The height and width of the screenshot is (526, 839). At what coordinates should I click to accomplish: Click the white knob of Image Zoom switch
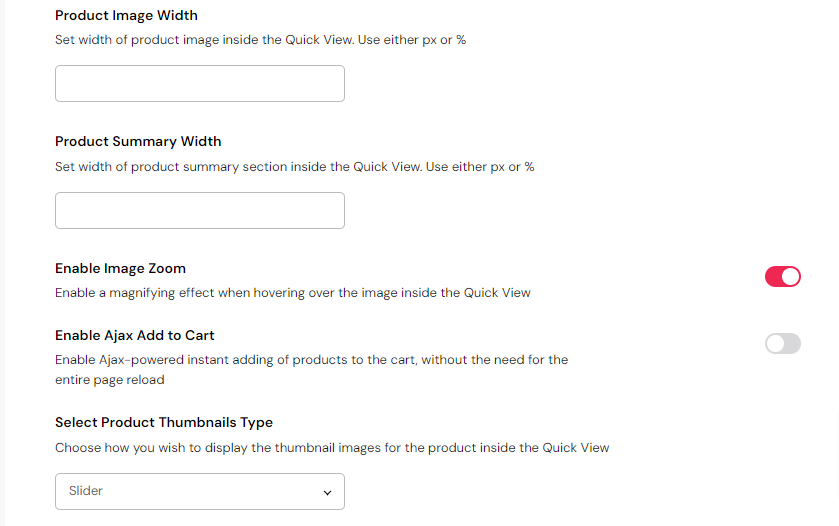(790, 277)
